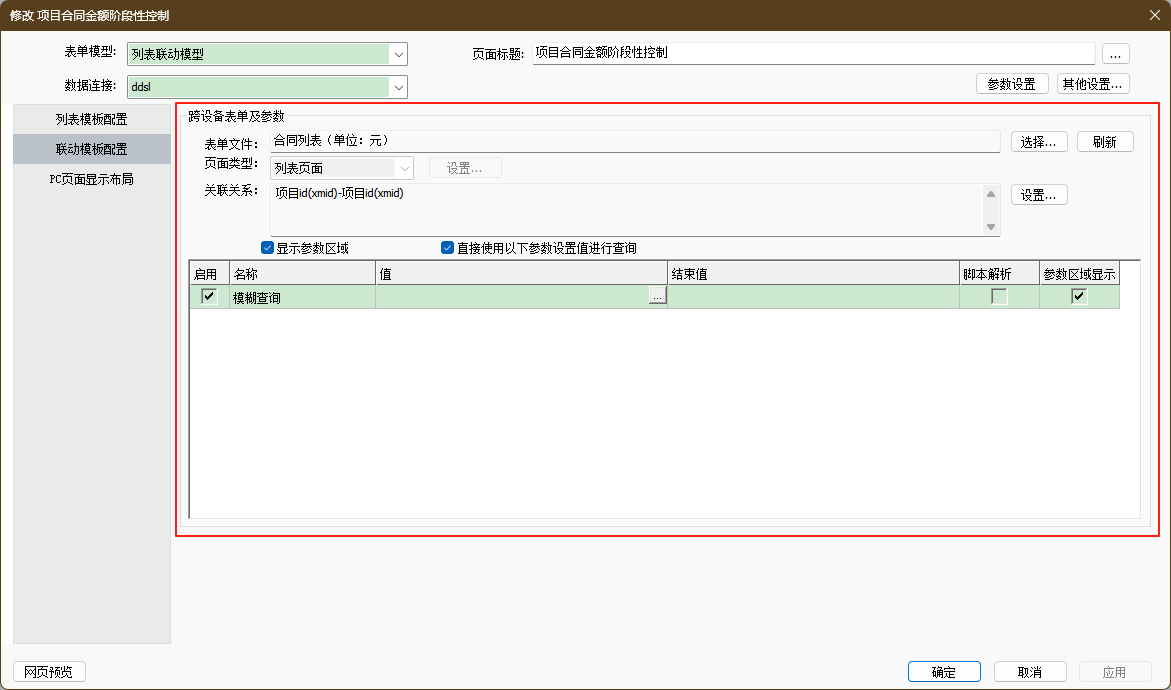Select the PC页面显示布局 tab
This screenshot has width=1171, height=690.
pos(92,179)
